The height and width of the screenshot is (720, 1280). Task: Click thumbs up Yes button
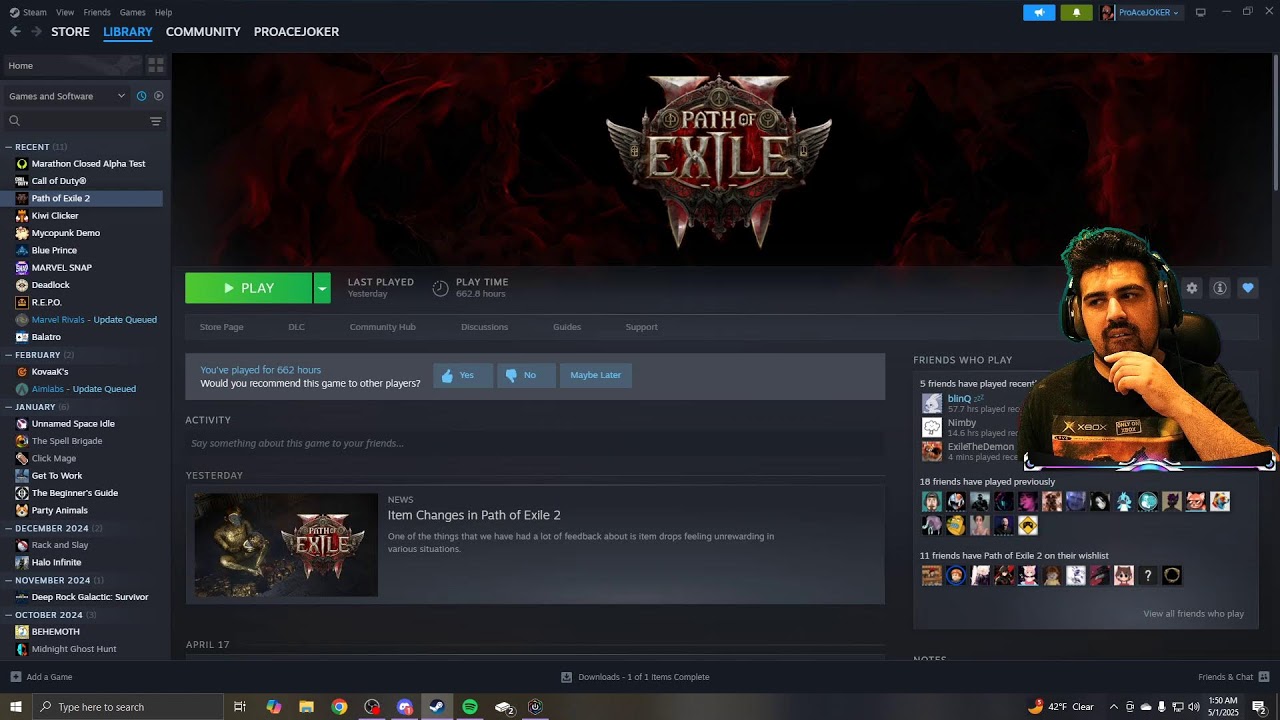tap(463, 375)
